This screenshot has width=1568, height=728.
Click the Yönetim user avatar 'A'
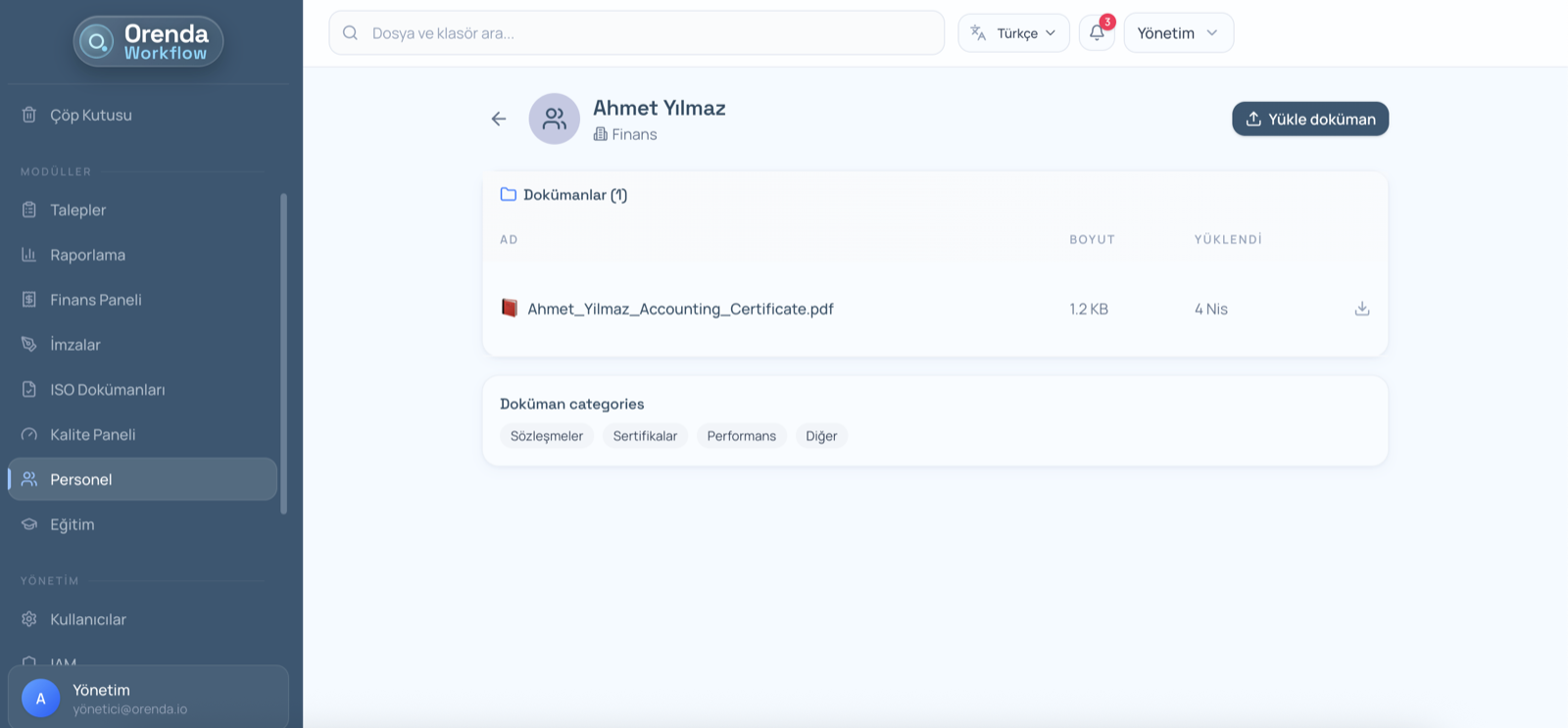pyautogui.click(x=41, y=699)
